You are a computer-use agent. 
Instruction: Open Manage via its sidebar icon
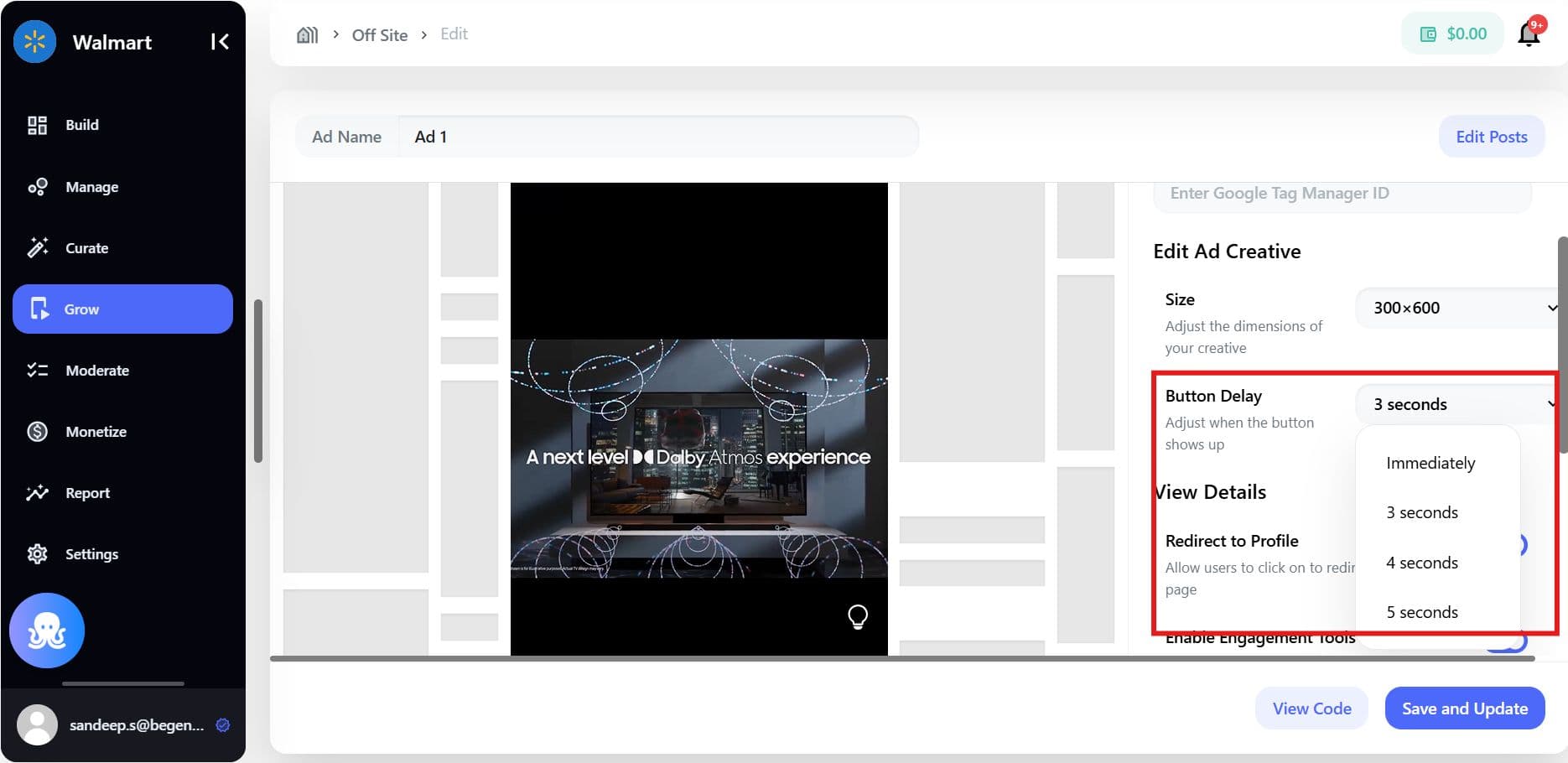pyautogui.click(x=37, y=187)
